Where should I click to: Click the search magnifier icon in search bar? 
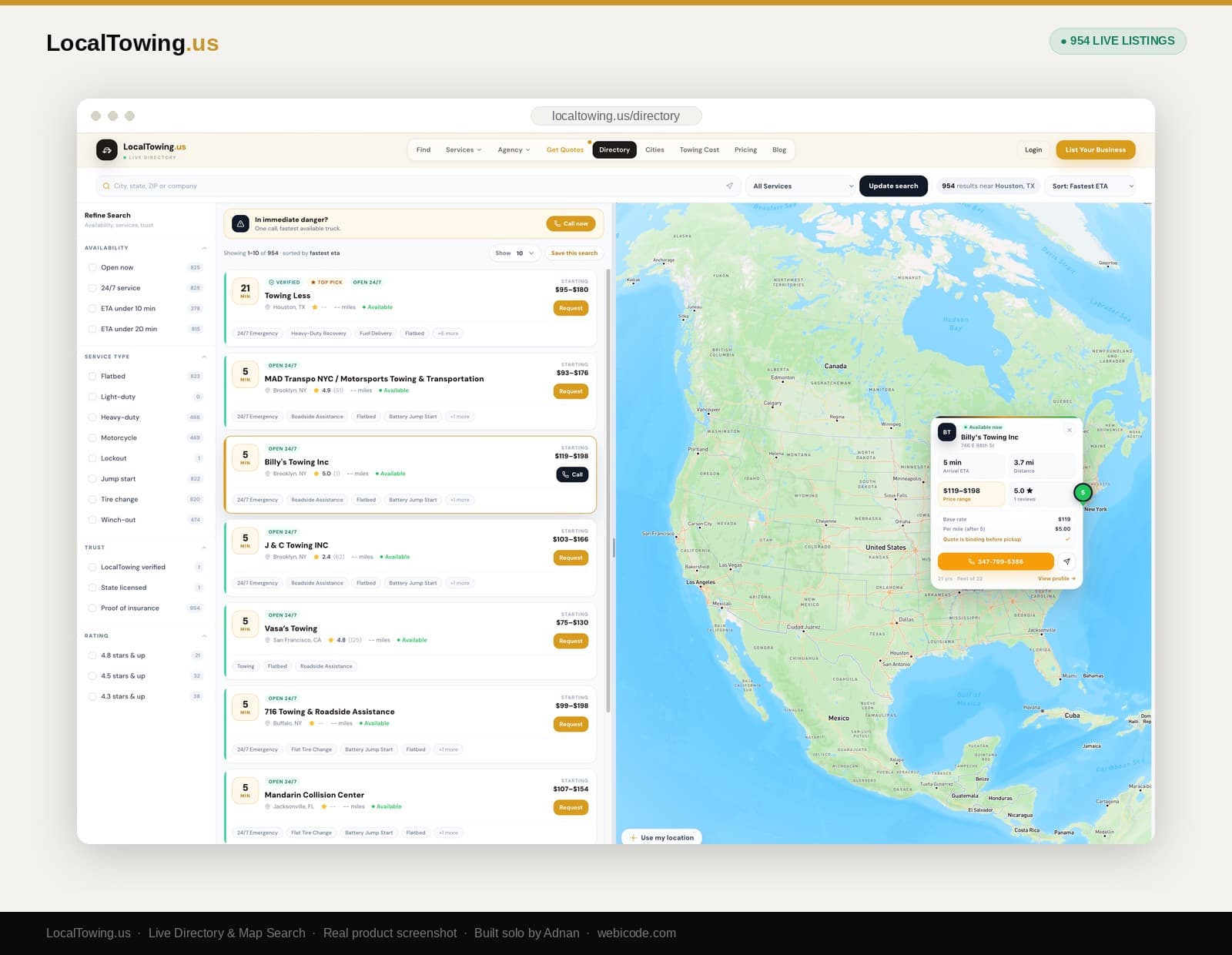point(106,186)
